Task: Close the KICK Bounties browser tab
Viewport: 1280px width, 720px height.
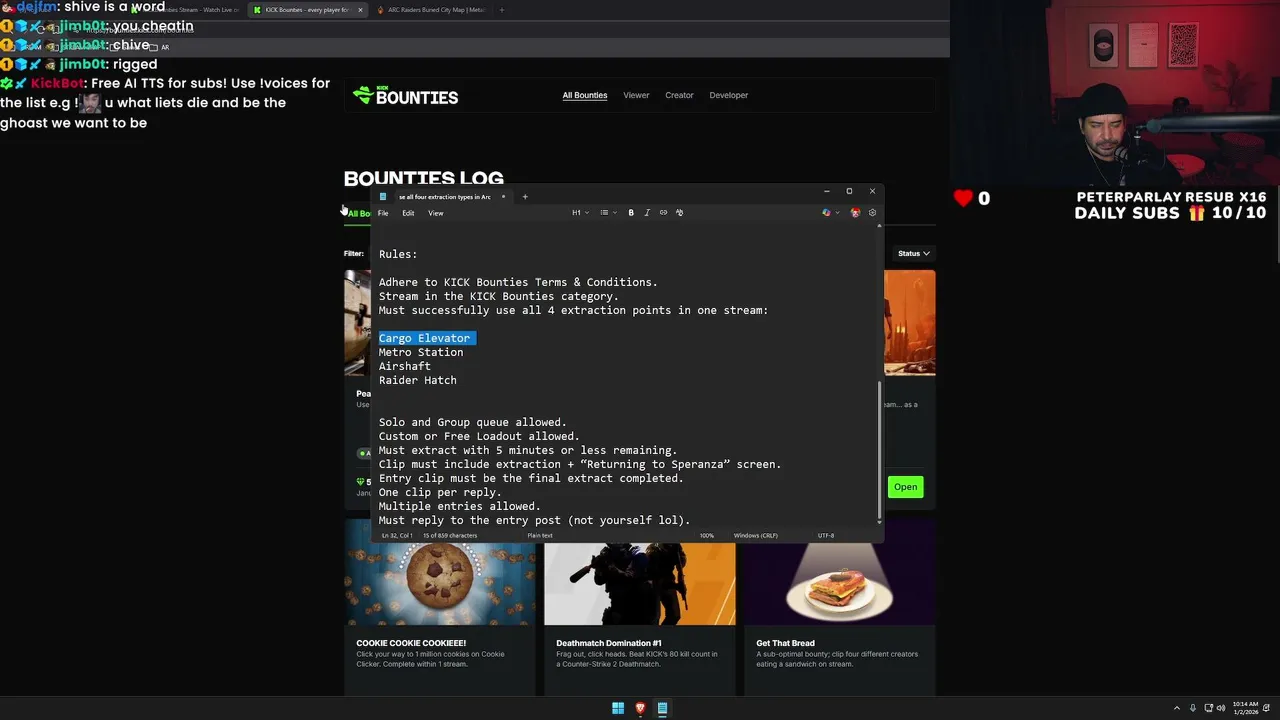Action: (360, 10)
